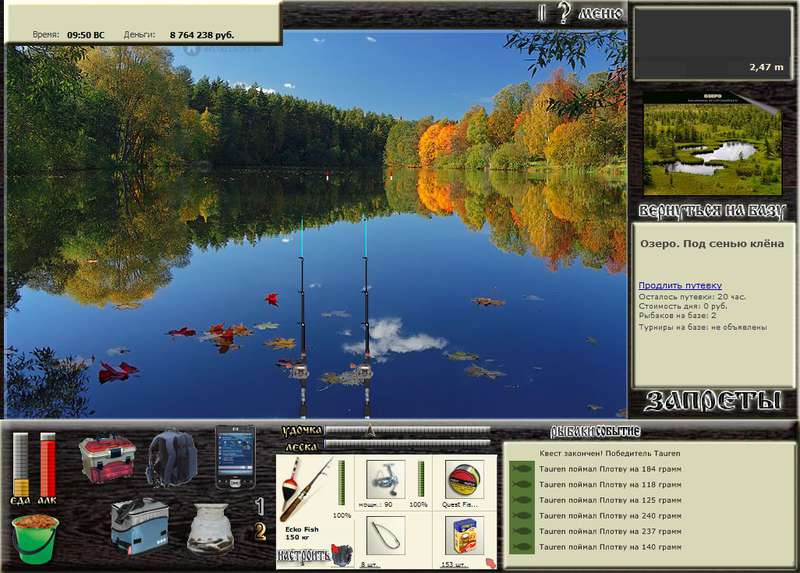Open the fish keep net
The image size is (800, 573).
pos(210,529)
